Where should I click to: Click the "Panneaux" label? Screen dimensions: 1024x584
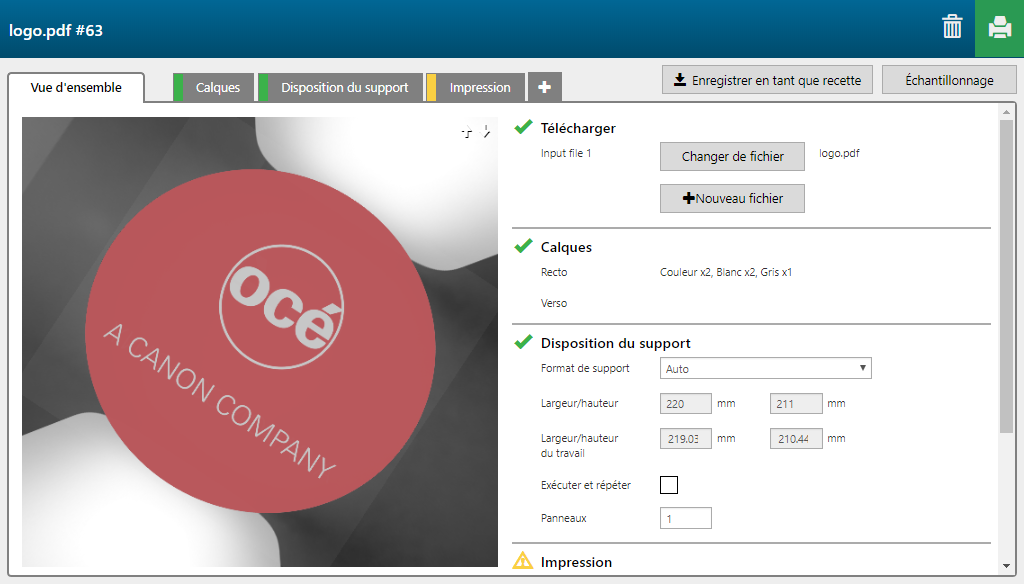click(x=564, y=518)
